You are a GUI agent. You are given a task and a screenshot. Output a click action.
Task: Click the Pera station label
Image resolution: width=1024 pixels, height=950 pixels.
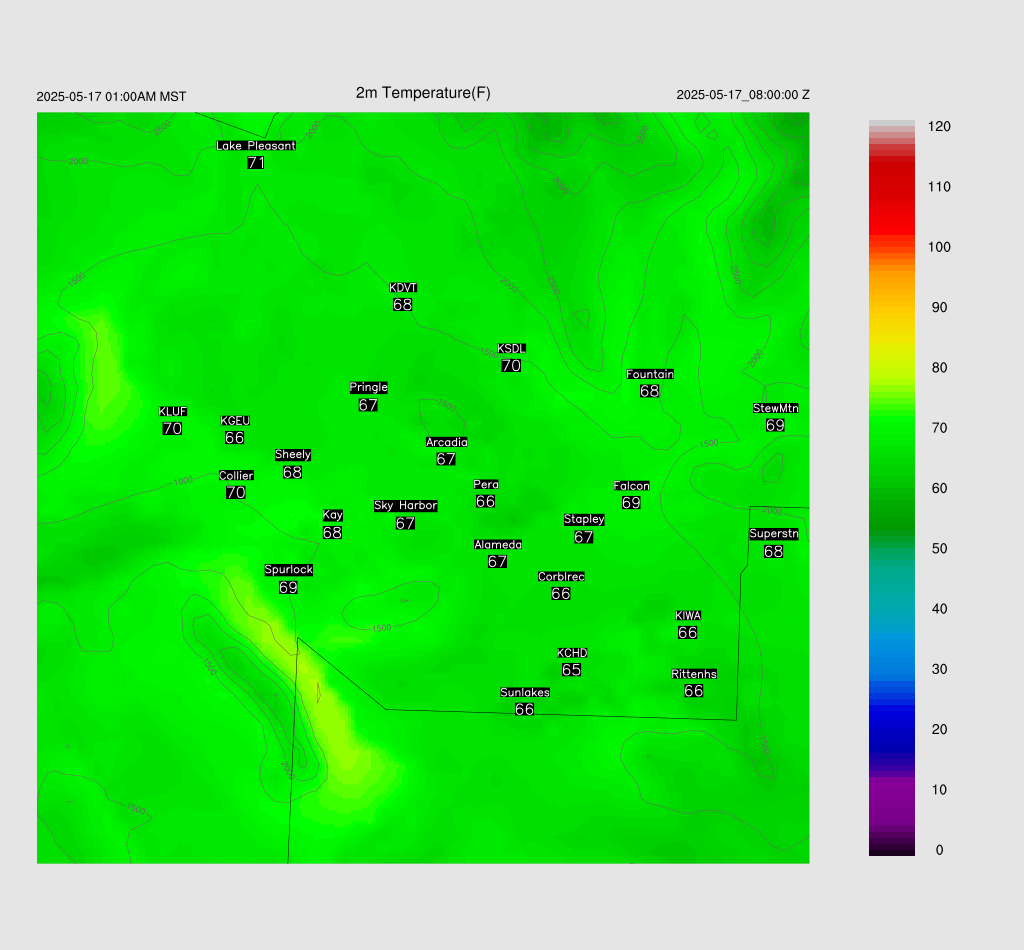[x=486, y=484]
